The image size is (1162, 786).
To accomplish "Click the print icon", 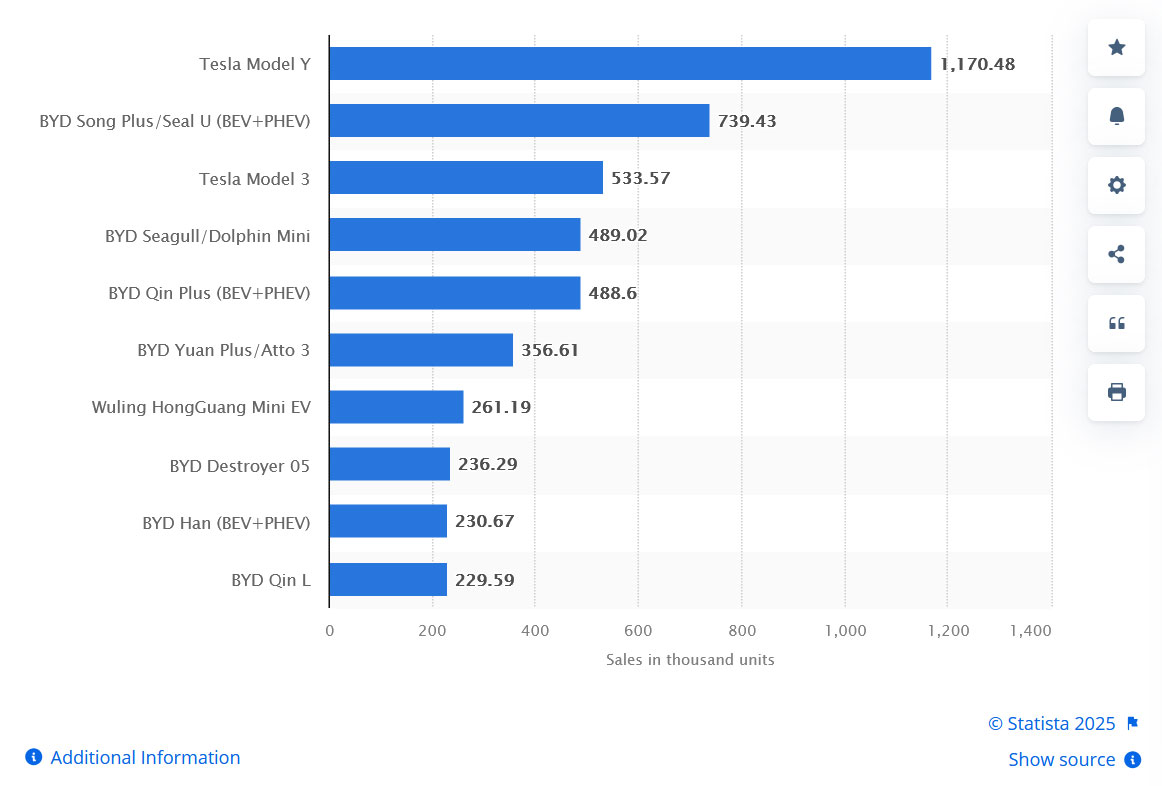I will (x=1116, y=392).
